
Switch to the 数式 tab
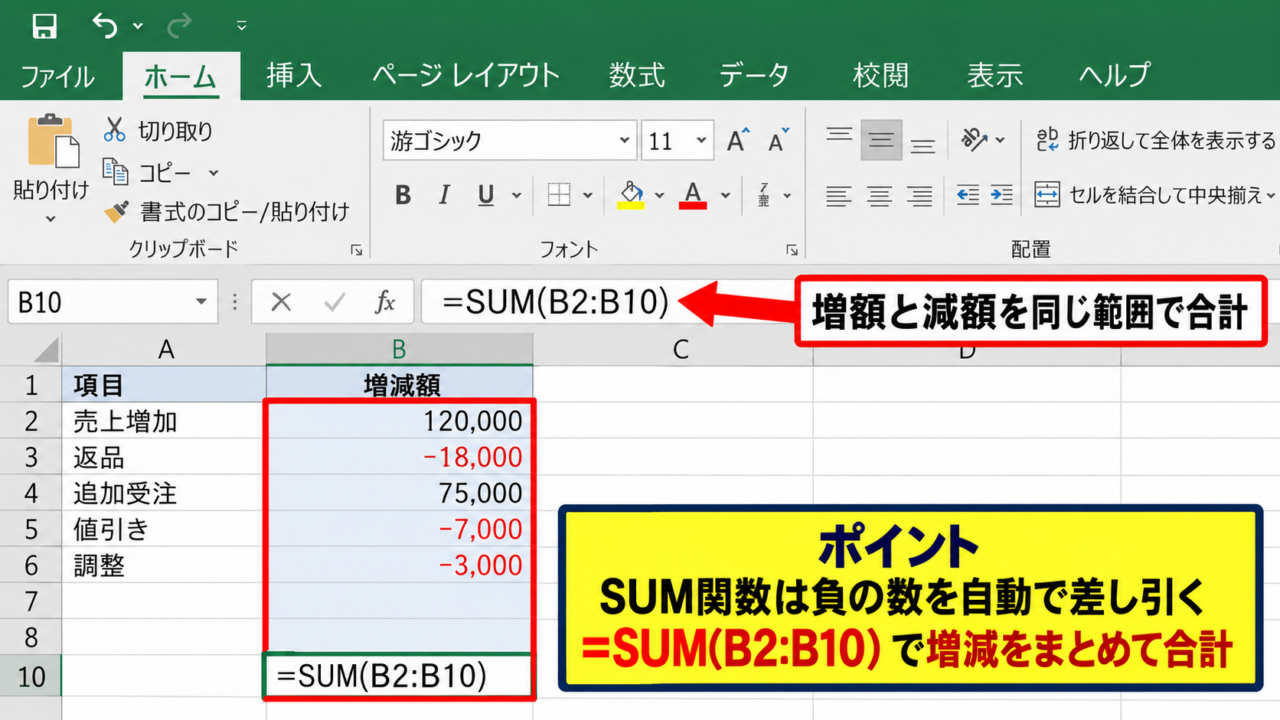pyautogui.click(x=636, y=76)
